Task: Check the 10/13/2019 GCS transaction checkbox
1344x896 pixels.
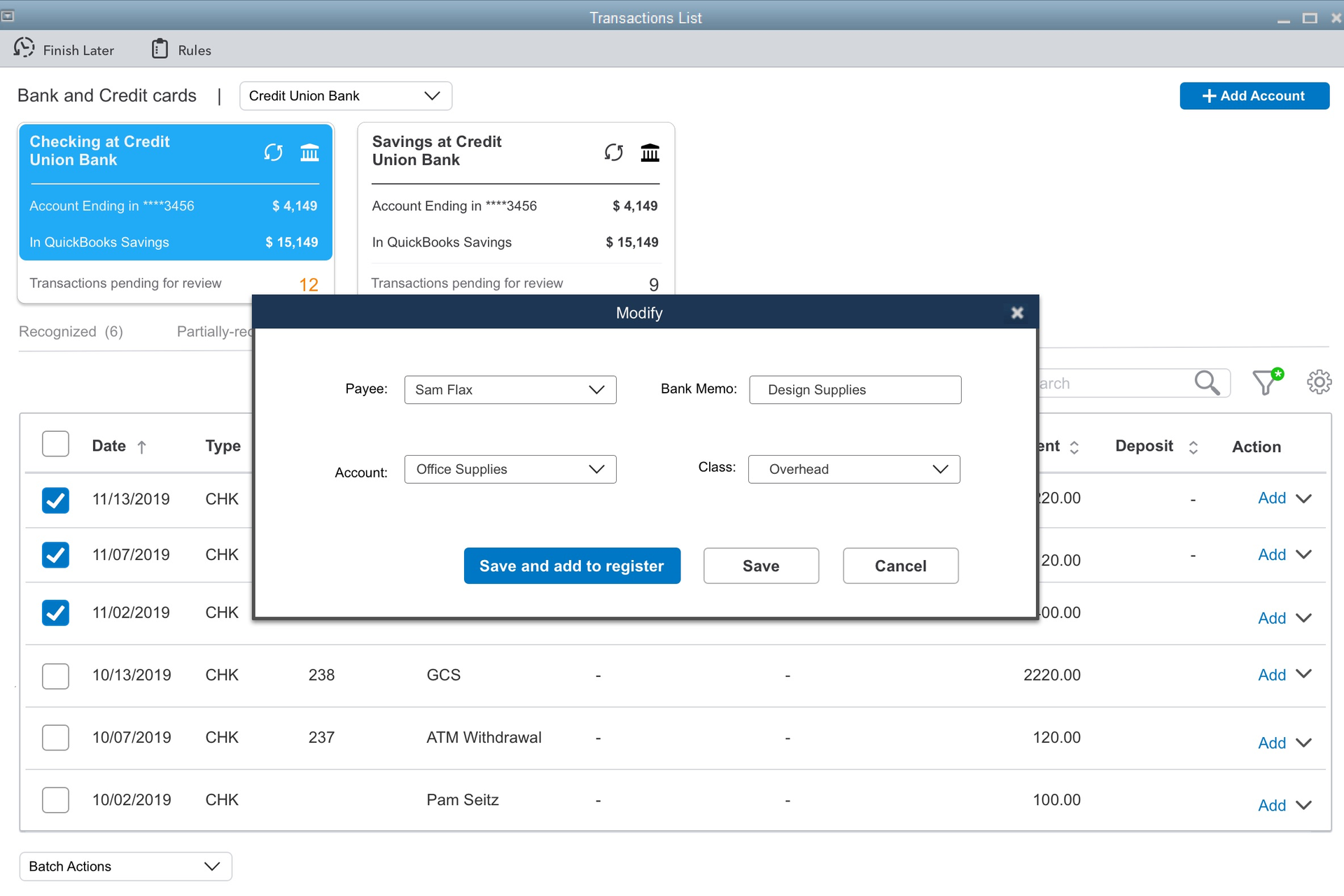Action: pos(55,675)
